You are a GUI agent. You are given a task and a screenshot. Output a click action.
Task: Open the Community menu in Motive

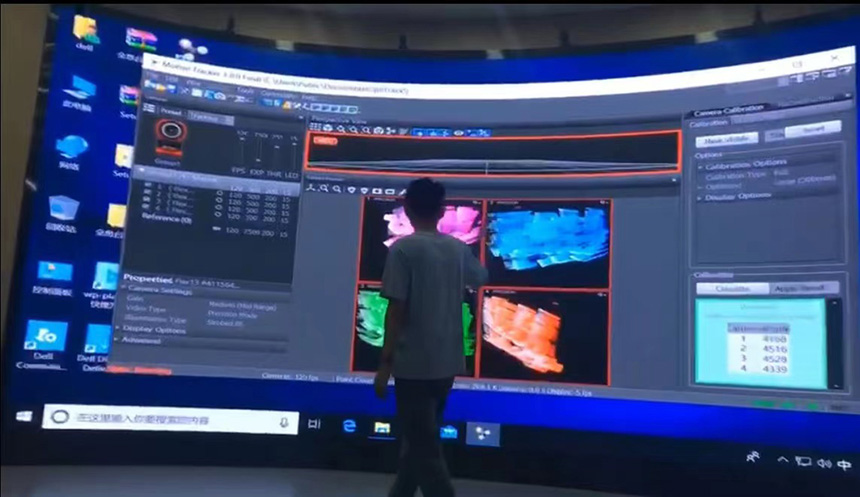[x=279, y=93]
